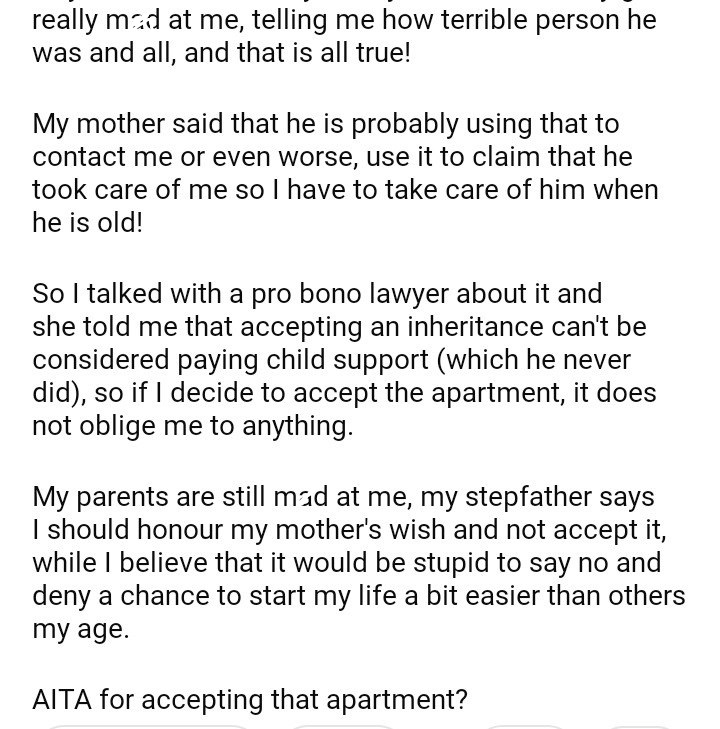
Task: Click the "AITA for accepting that apartment?" line
Action: 250,700
